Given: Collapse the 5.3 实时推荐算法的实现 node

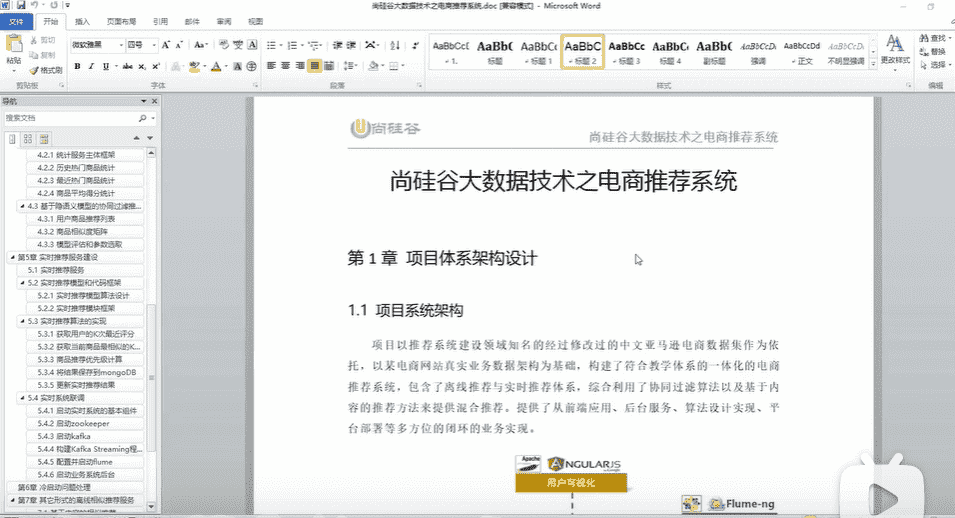Looking at the screenshot, I should [x=23, y=321].
